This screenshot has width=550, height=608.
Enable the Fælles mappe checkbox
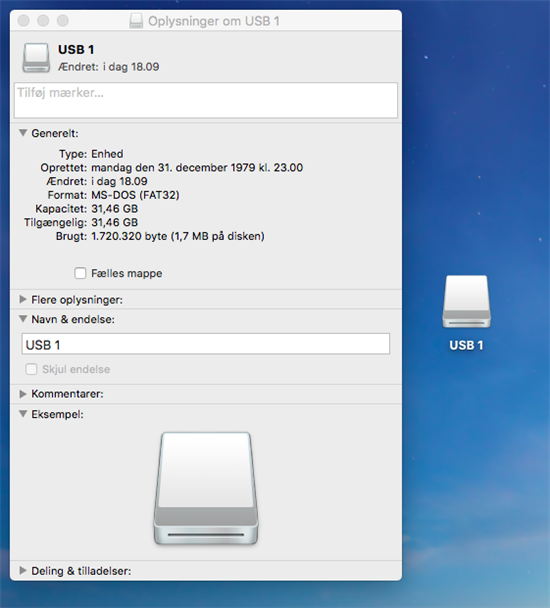pos(80,273)
